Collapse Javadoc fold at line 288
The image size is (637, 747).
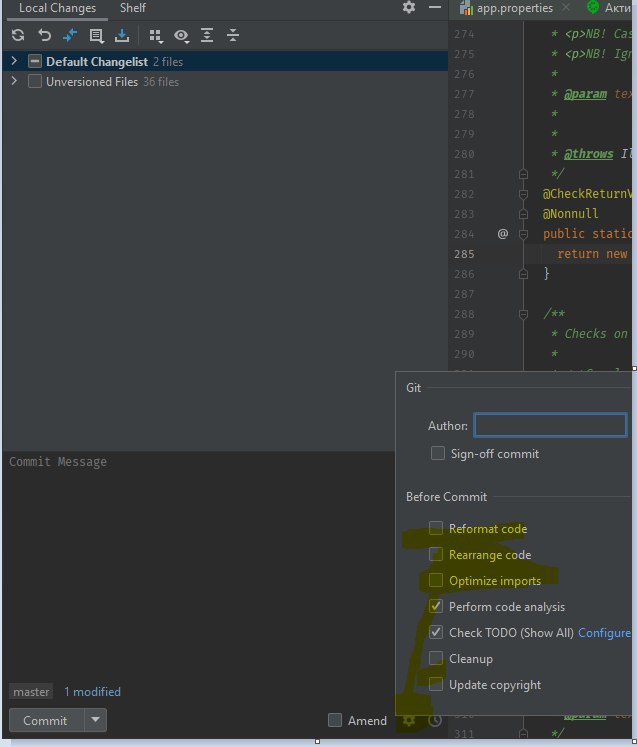pos(523,314)
